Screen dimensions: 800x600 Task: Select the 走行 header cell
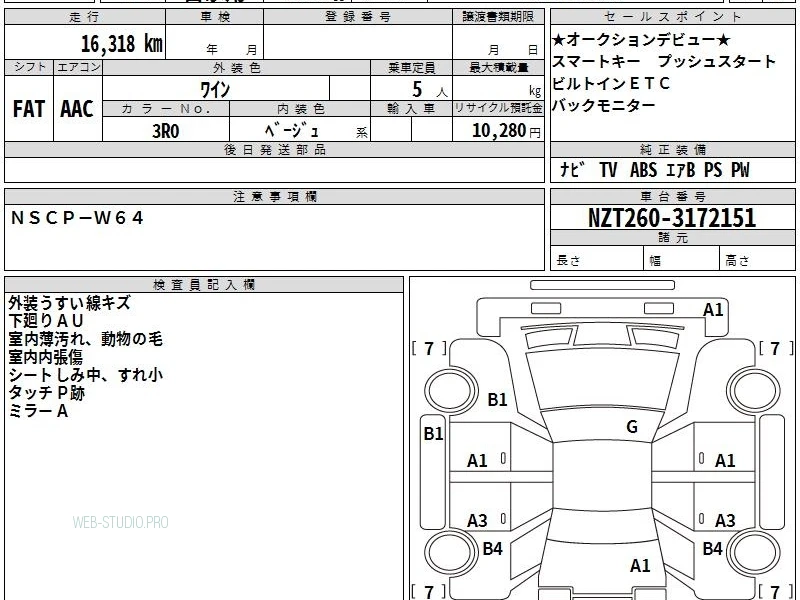pyautogui.click(x=85, y=17)
